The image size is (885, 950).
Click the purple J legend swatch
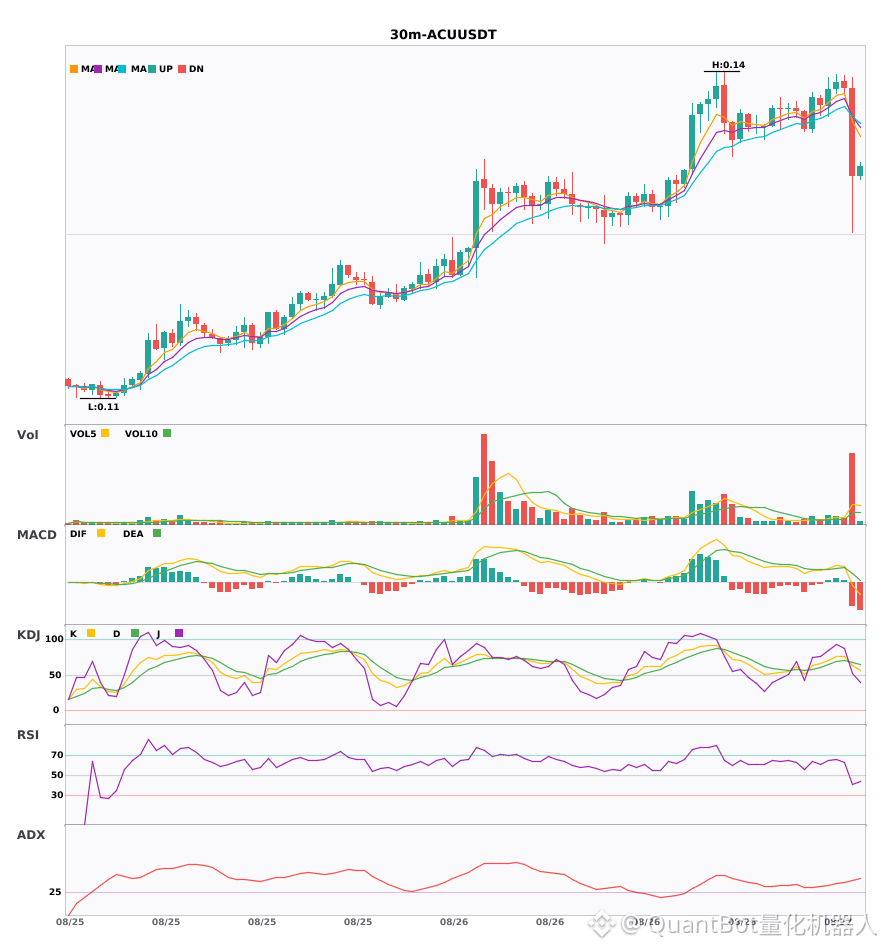click(179, 633)
